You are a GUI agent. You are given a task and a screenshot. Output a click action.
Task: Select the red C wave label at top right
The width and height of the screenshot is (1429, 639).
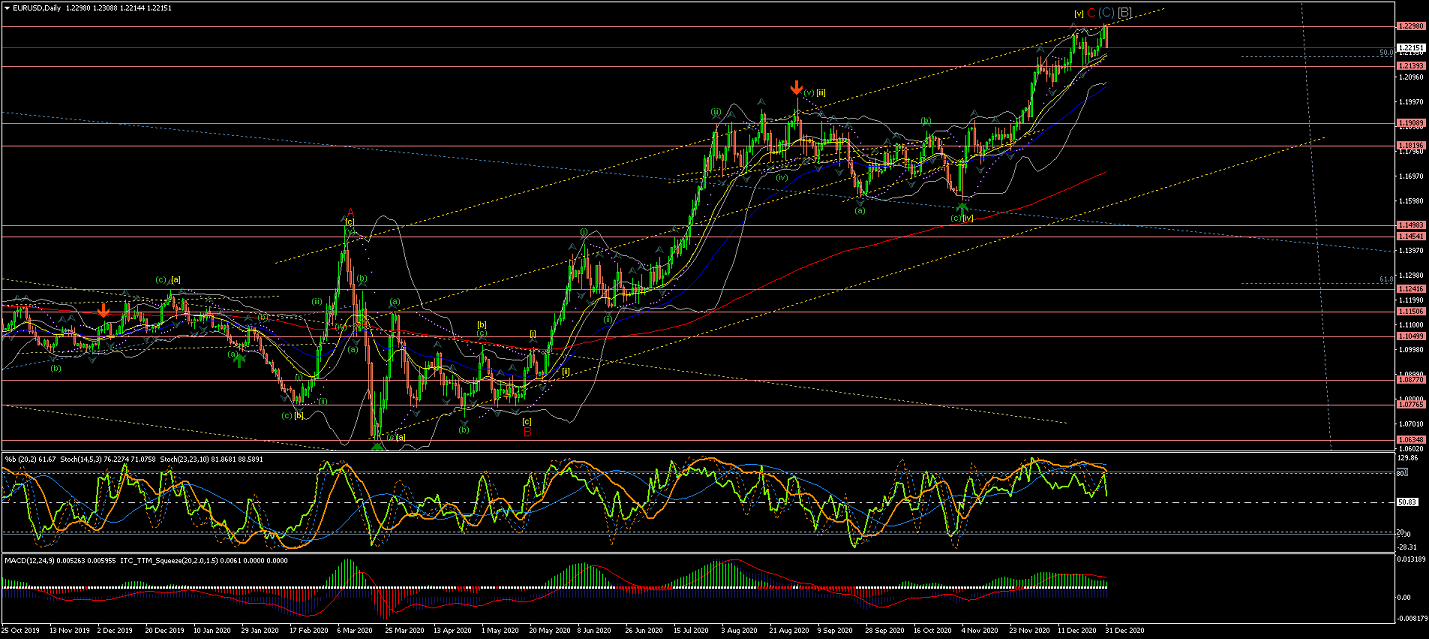pyautogui.click(x=1091, y=13)
